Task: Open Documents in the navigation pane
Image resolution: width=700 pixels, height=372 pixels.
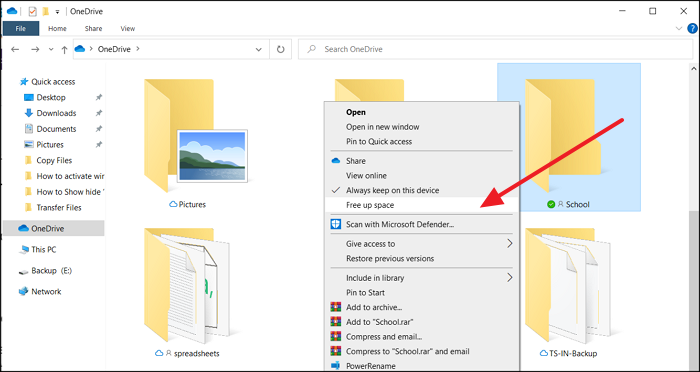Action: click(56, 129)
